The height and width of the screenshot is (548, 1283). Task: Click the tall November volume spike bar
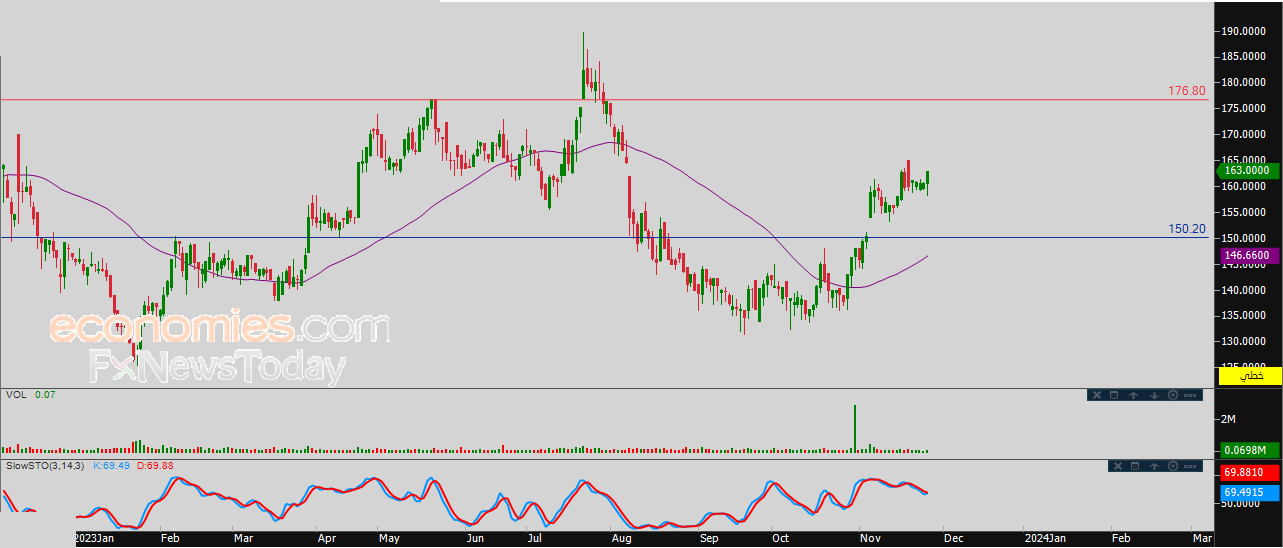coord(855,428)
